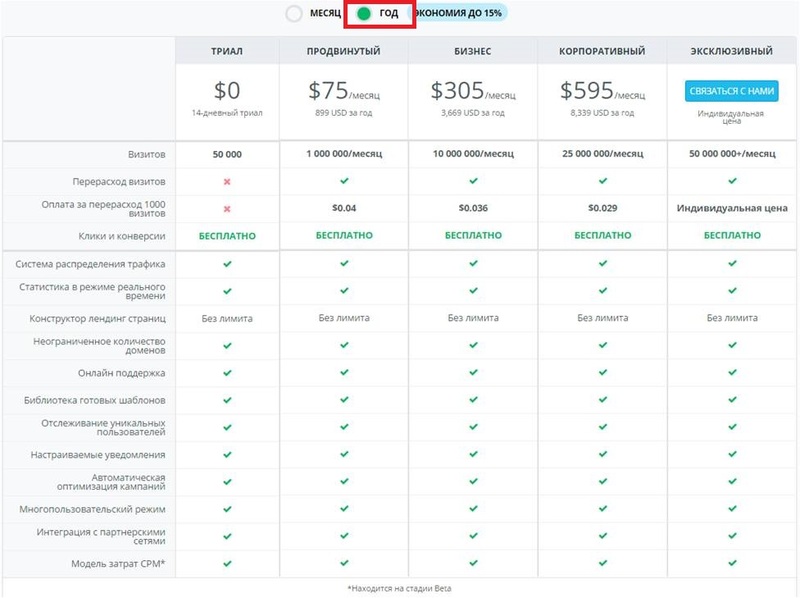The image size is (800, 598).
Task: Click red X for Оплата за перерасход in Триал
Action: [x=227, y=209]
